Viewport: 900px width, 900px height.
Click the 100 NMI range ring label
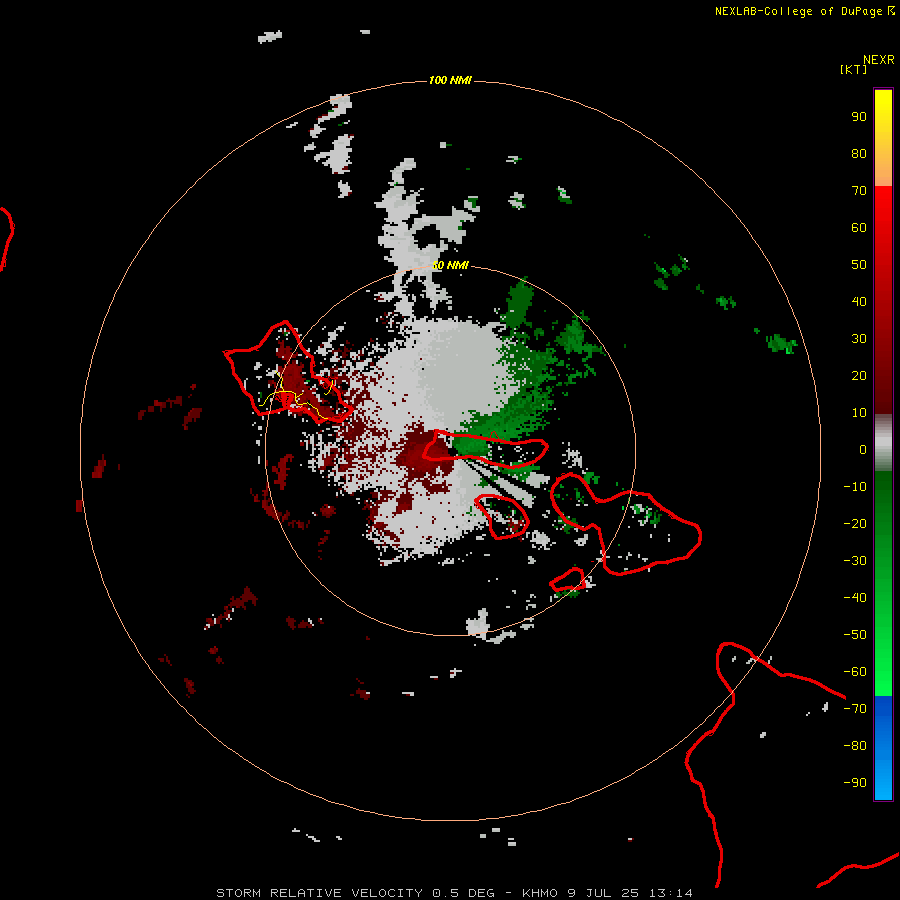[450, 80]
